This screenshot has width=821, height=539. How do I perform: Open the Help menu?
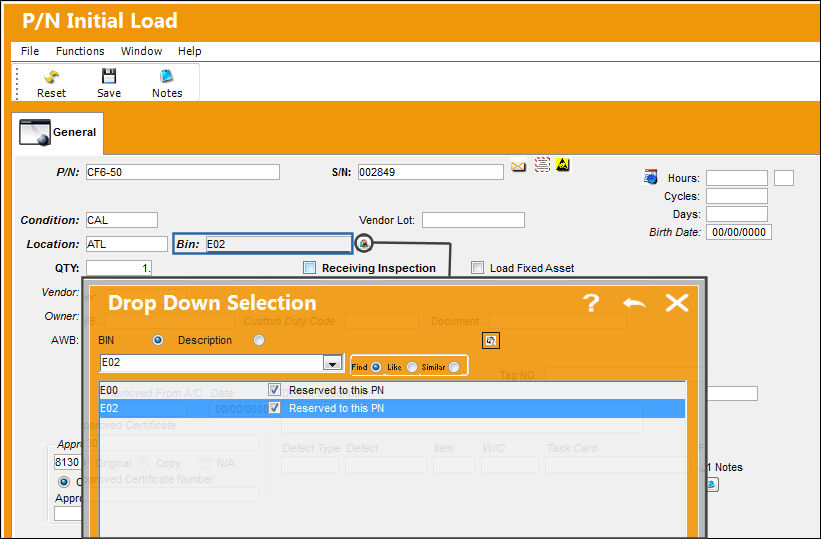(x=190, y=51)
